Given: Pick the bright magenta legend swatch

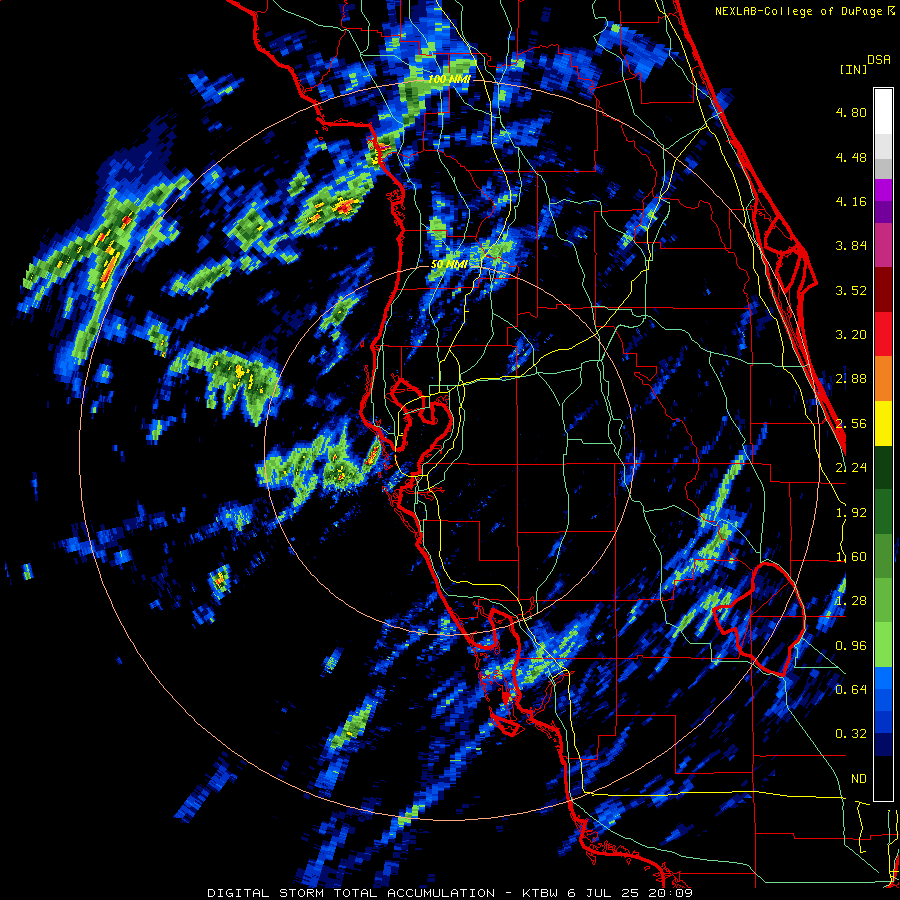Looking at the screenshot, I should click(x=883, y=190).
